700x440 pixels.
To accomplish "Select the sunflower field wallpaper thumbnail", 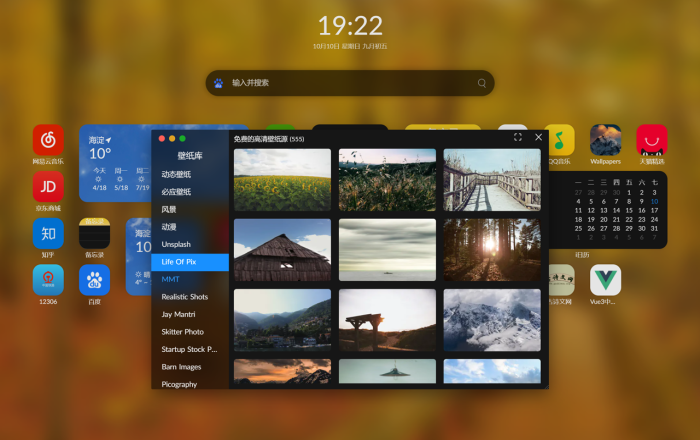I will click(x=283, y=180).
